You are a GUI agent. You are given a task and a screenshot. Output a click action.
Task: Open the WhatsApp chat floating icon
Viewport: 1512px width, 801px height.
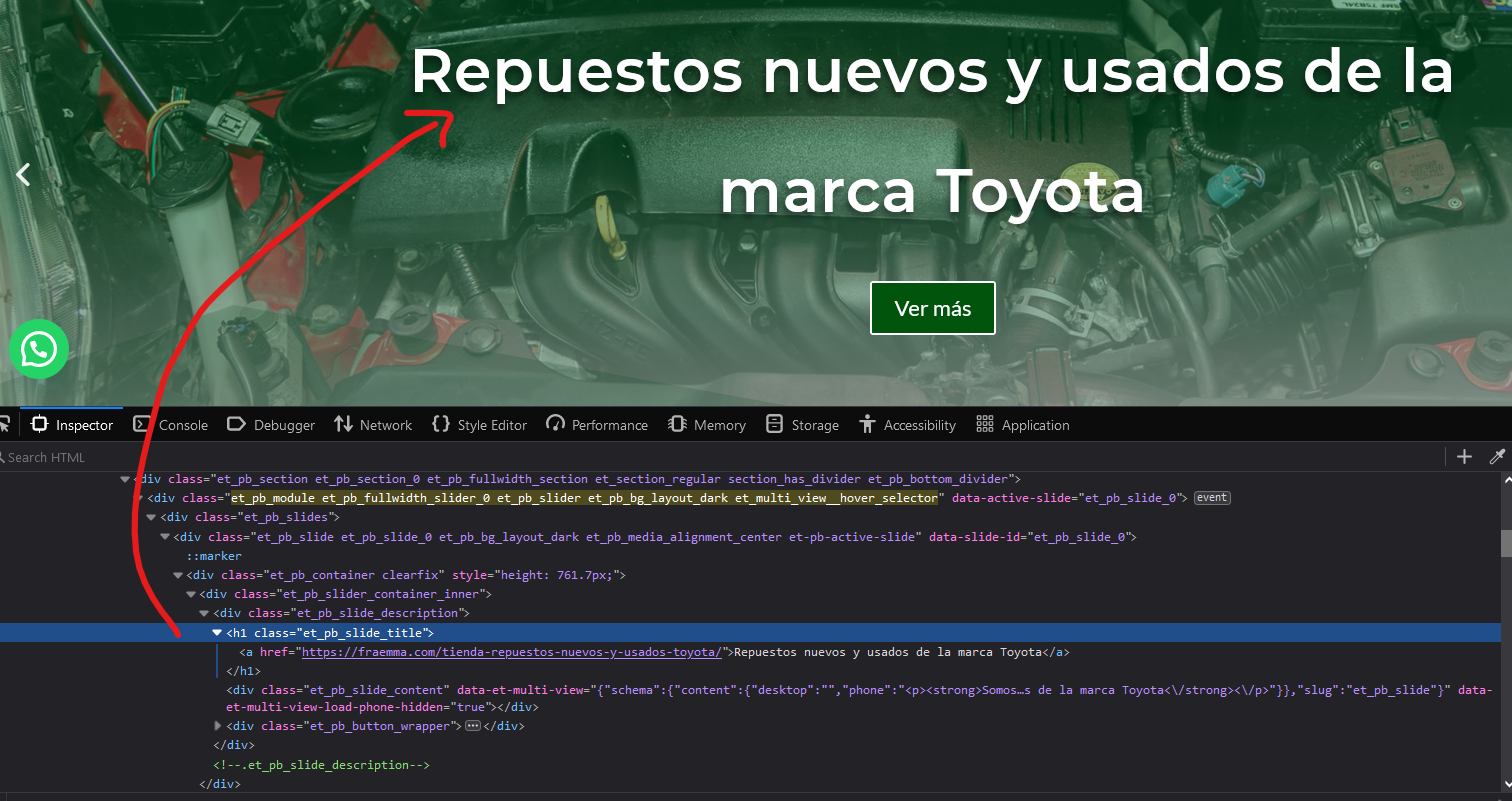(39, 350)
